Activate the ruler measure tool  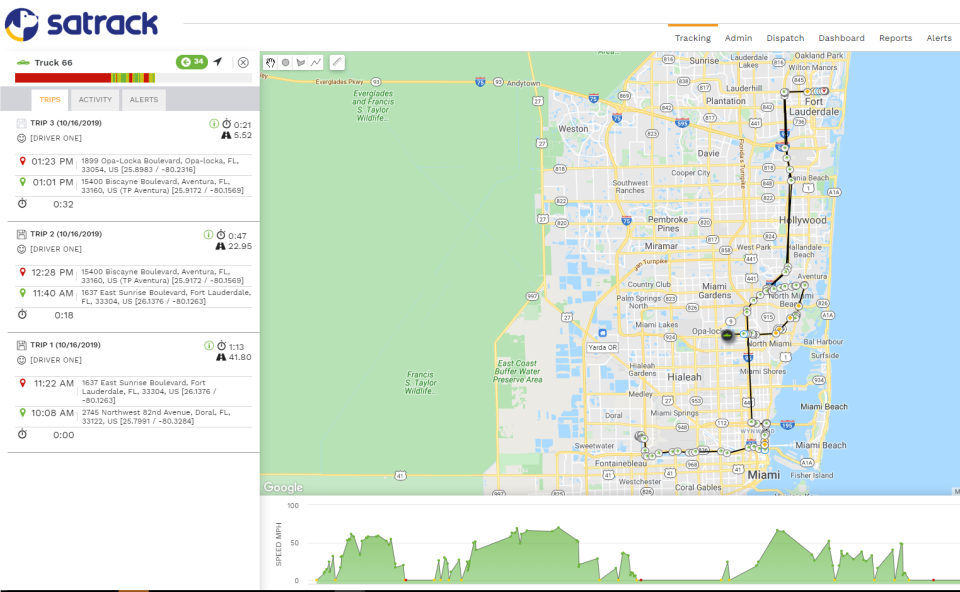click(337, 62)
